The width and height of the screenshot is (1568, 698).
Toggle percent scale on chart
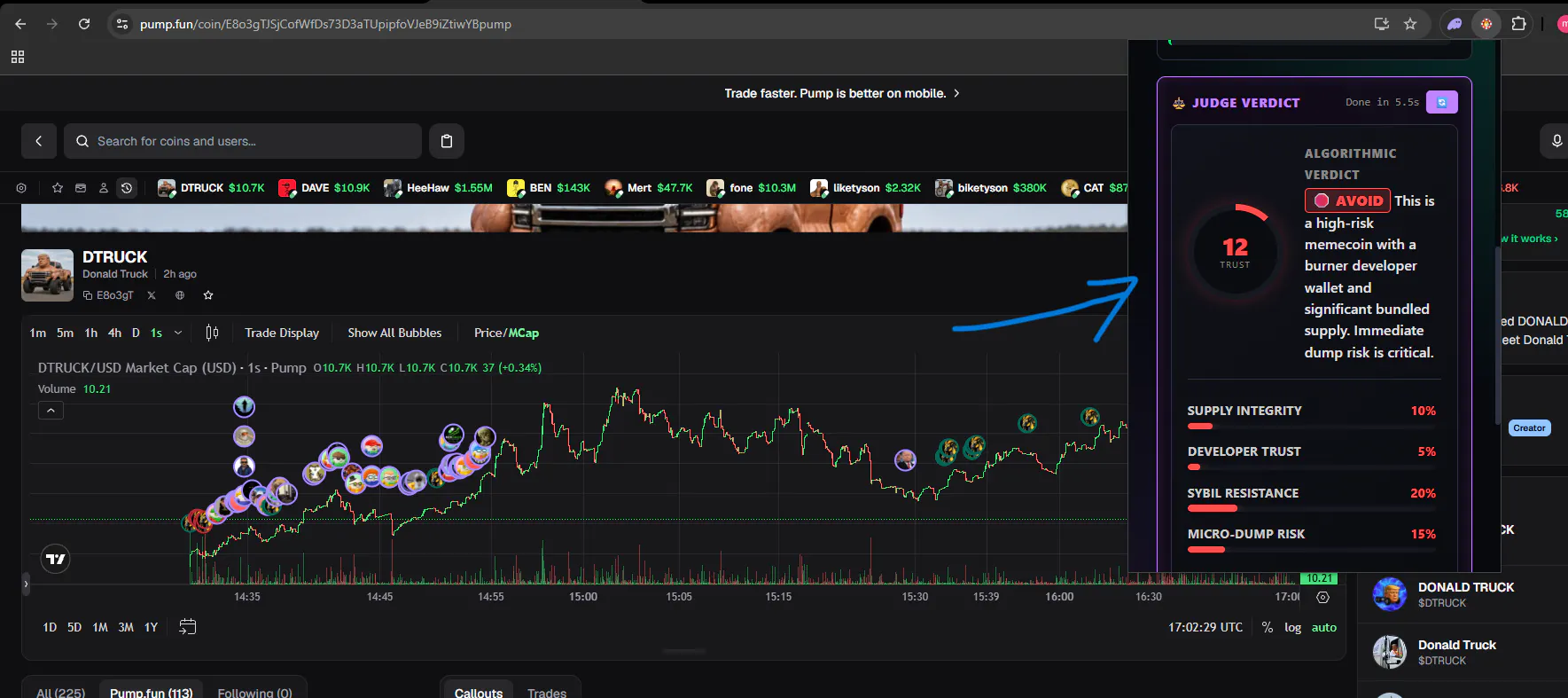coord(1268,627)
